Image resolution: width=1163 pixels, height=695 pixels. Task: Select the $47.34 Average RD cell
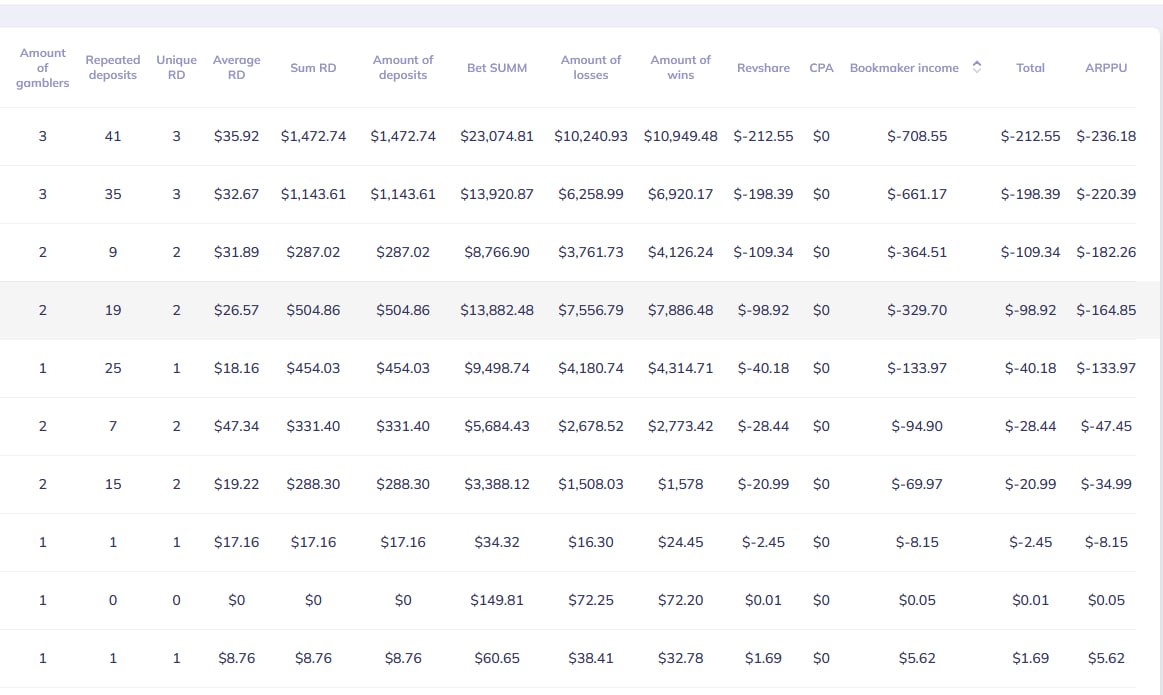tap(236, 426)
